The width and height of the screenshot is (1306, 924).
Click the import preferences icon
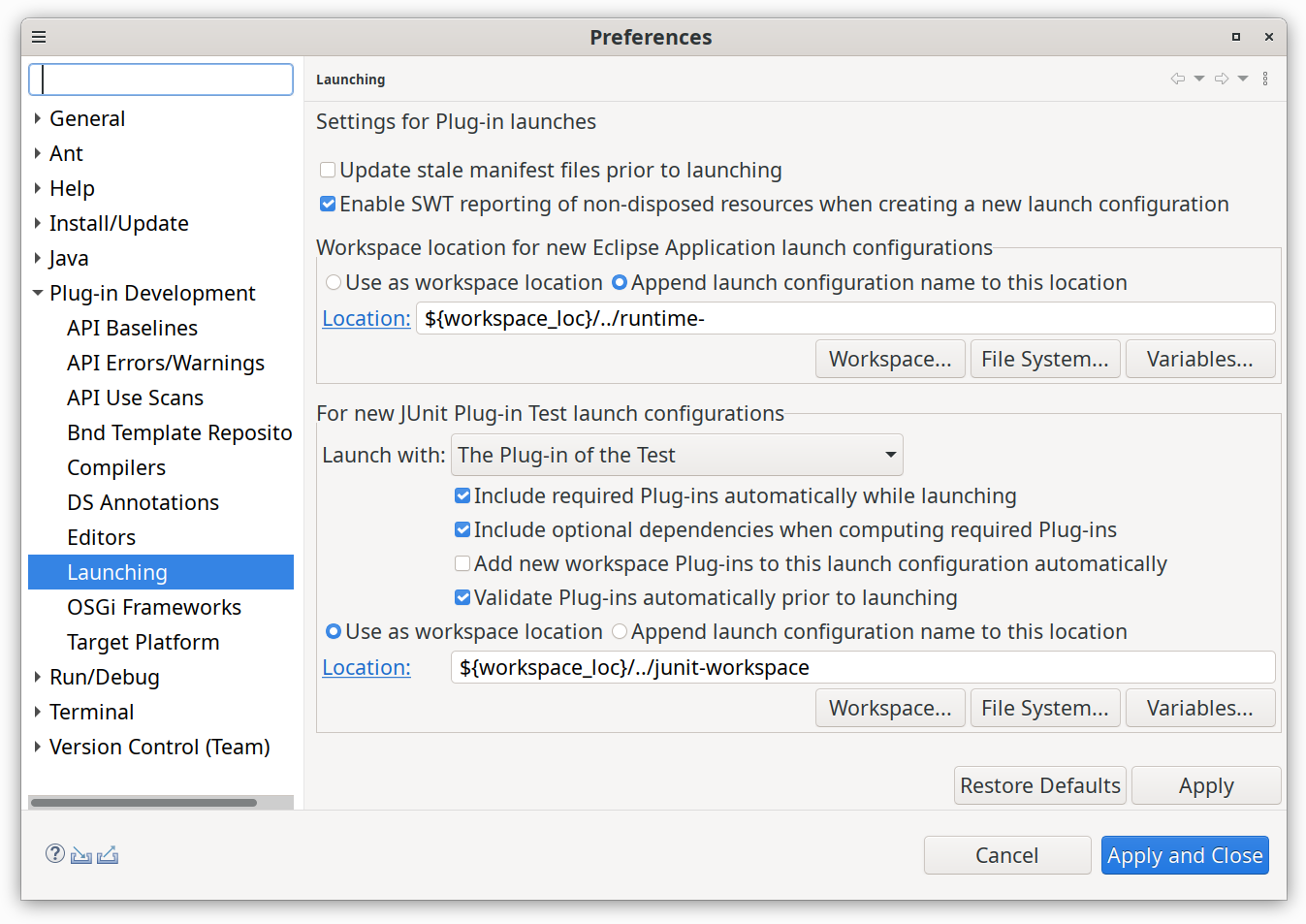(81, 854)
